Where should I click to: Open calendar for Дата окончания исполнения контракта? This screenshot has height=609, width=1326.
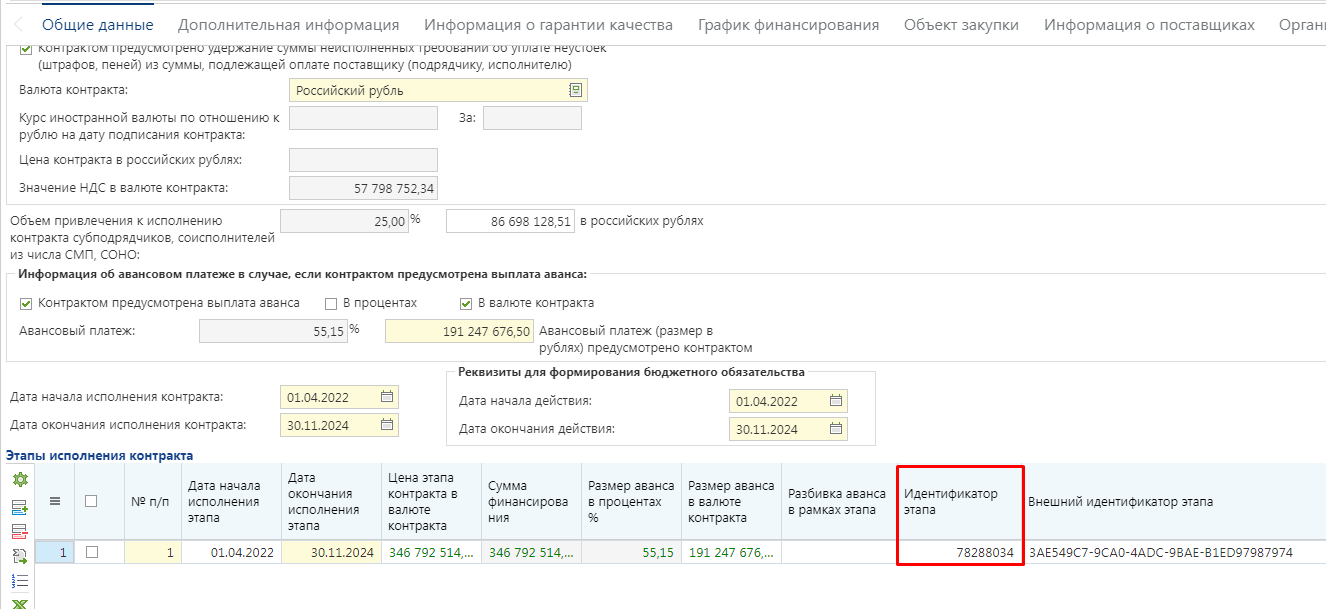(x=387, y=424)
